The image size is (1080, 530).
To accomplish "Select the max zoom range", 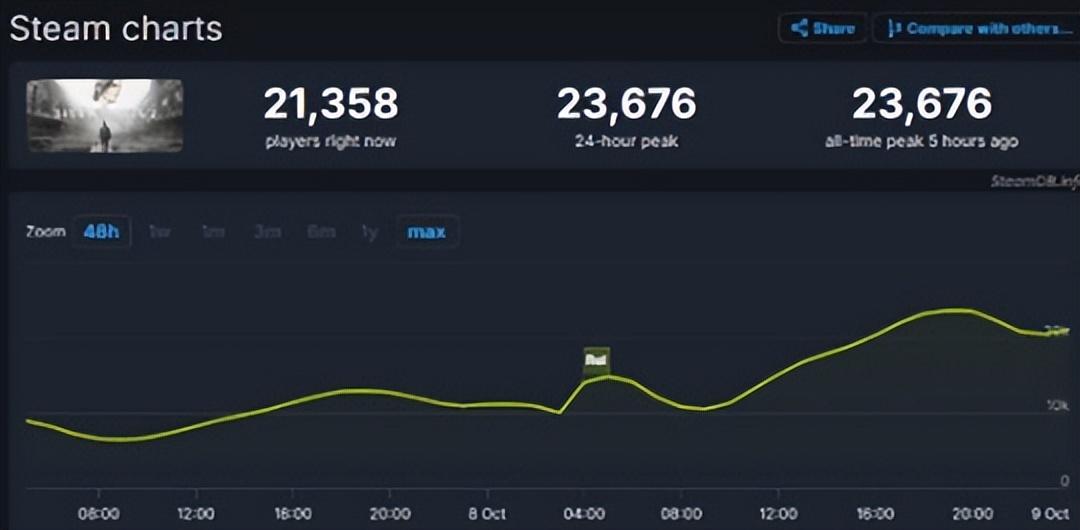I will pyautogui.click(x=427, y=232).
